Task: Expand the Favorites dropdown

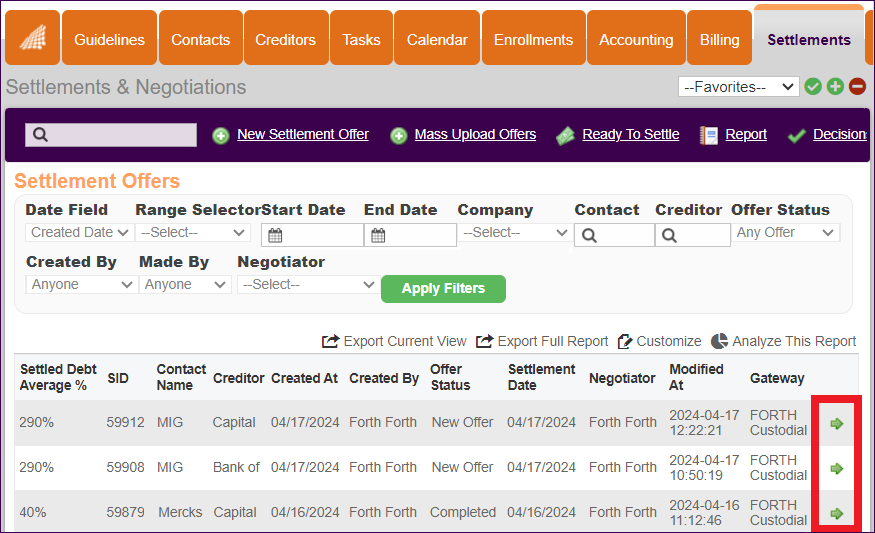Action: pyautogui.click(x=739, y=87)
